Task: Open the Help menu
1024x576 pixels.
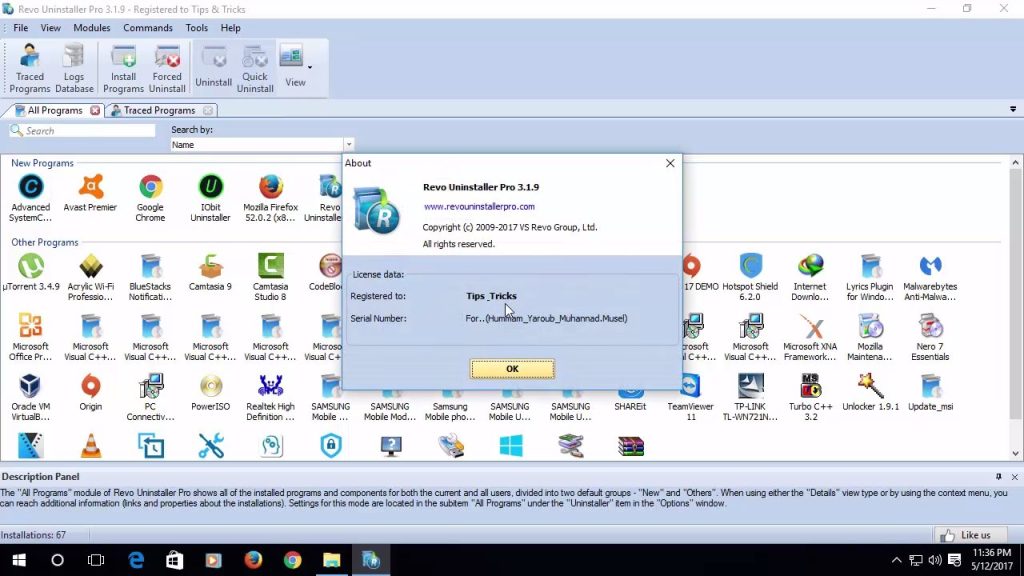Action: coord(231,28)
